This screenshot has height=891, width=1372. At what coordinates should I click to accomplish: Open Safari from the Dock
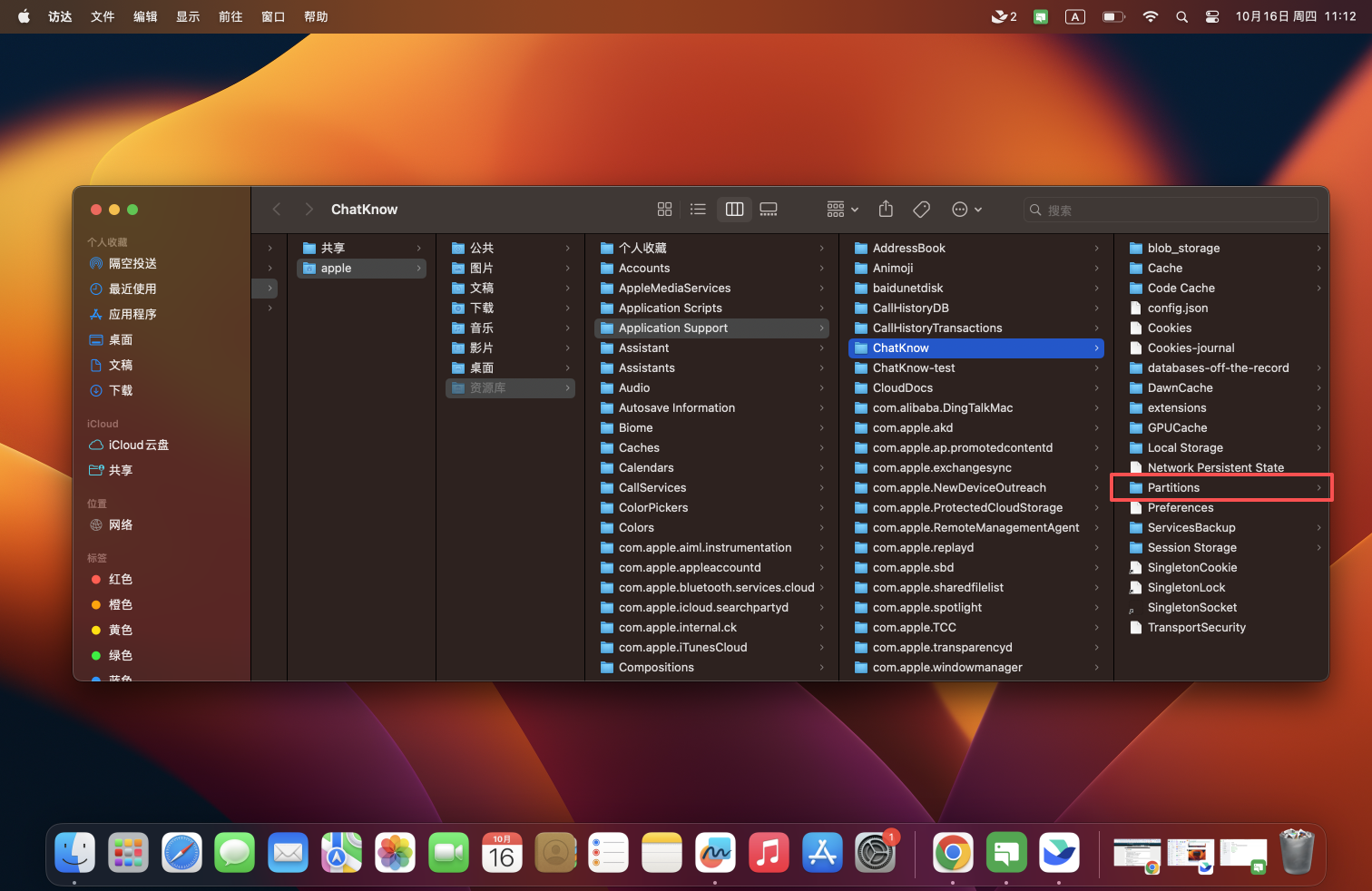(x=181, y=853)
